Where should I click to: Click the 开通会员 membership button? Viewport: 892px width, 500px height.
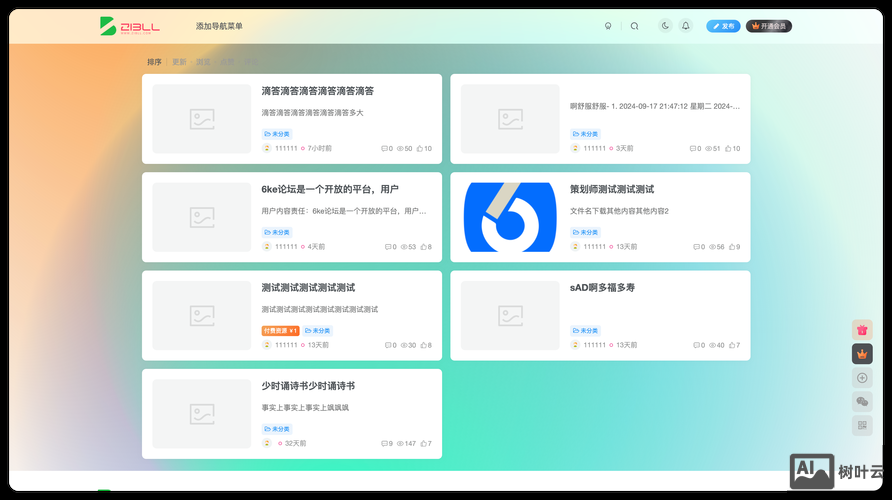(x=769, y=26)
